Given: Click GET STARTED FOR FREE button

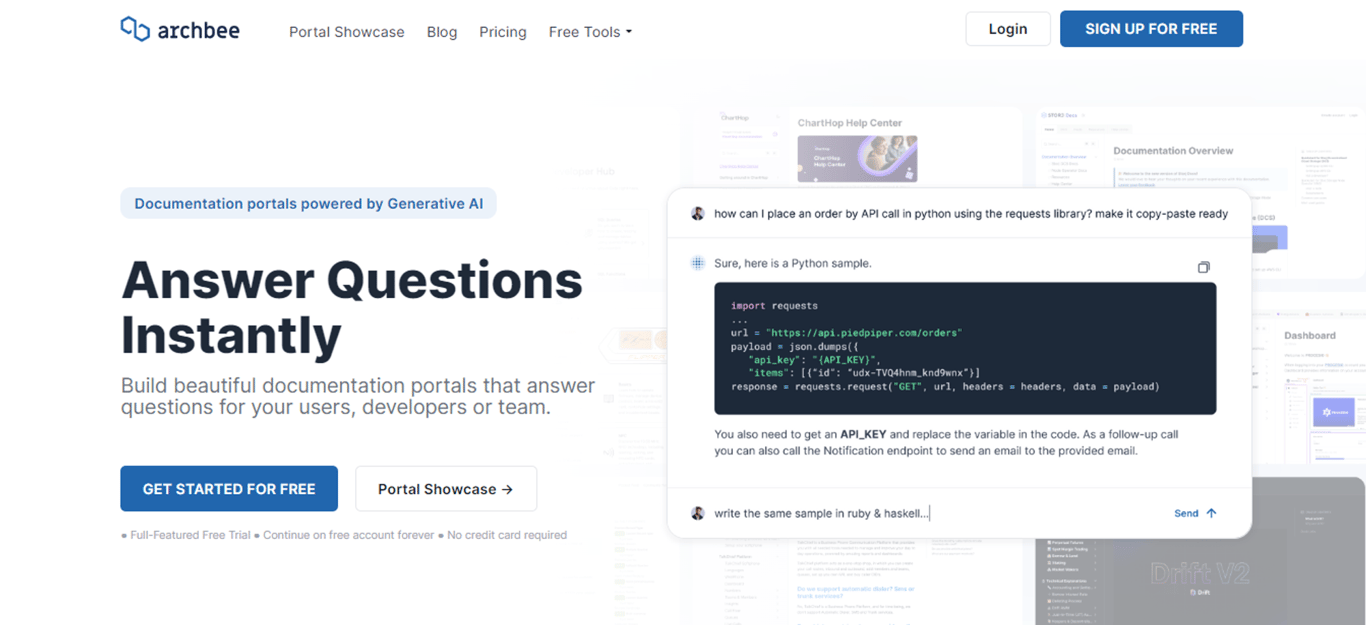Looking at the screenshot, I should pos(229,489).
